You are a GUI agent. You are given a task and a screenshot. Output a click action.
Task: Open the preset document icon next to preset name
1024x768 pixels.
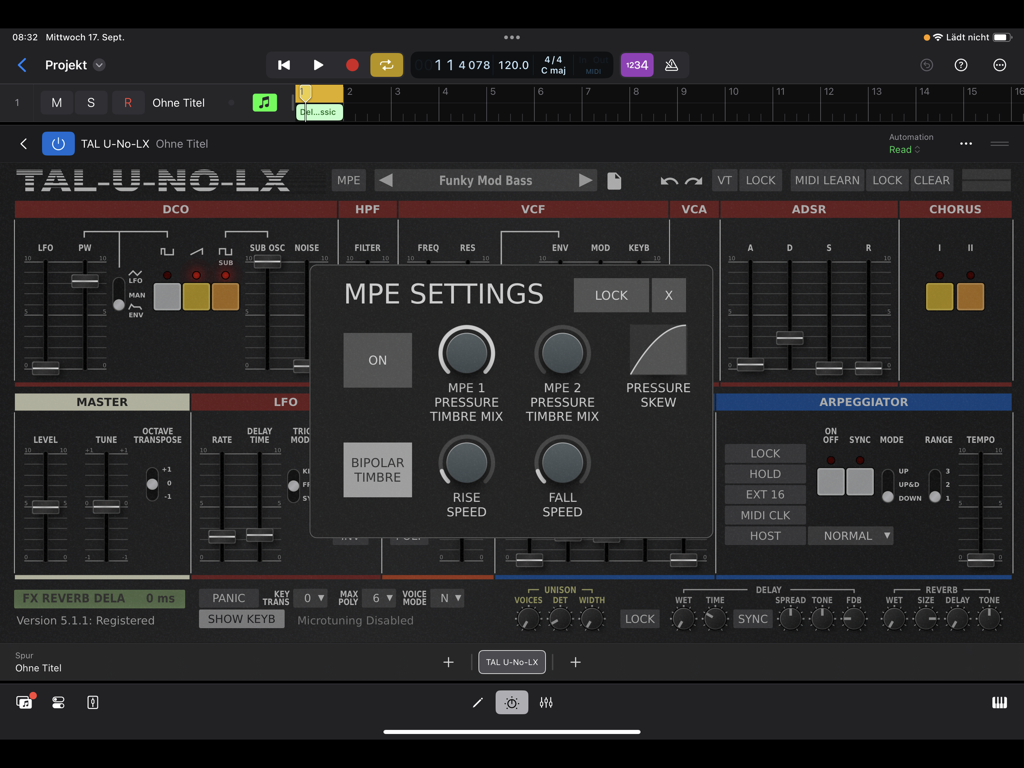(x=613, y=181)
